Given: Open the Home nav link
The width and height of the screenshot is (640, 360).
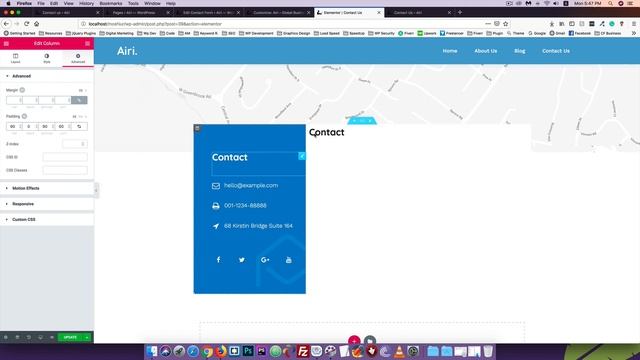Looking at the screenshot, I should (x=450, y=51).
